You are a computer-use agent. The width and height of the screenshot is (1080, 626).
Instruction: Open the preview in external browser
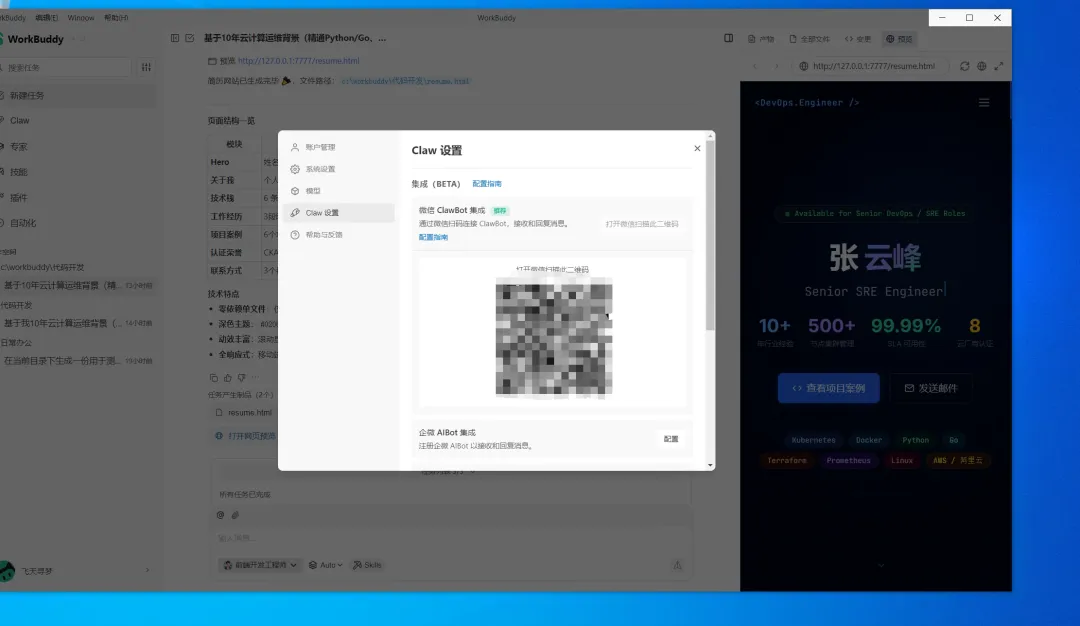tap(982, 66)
